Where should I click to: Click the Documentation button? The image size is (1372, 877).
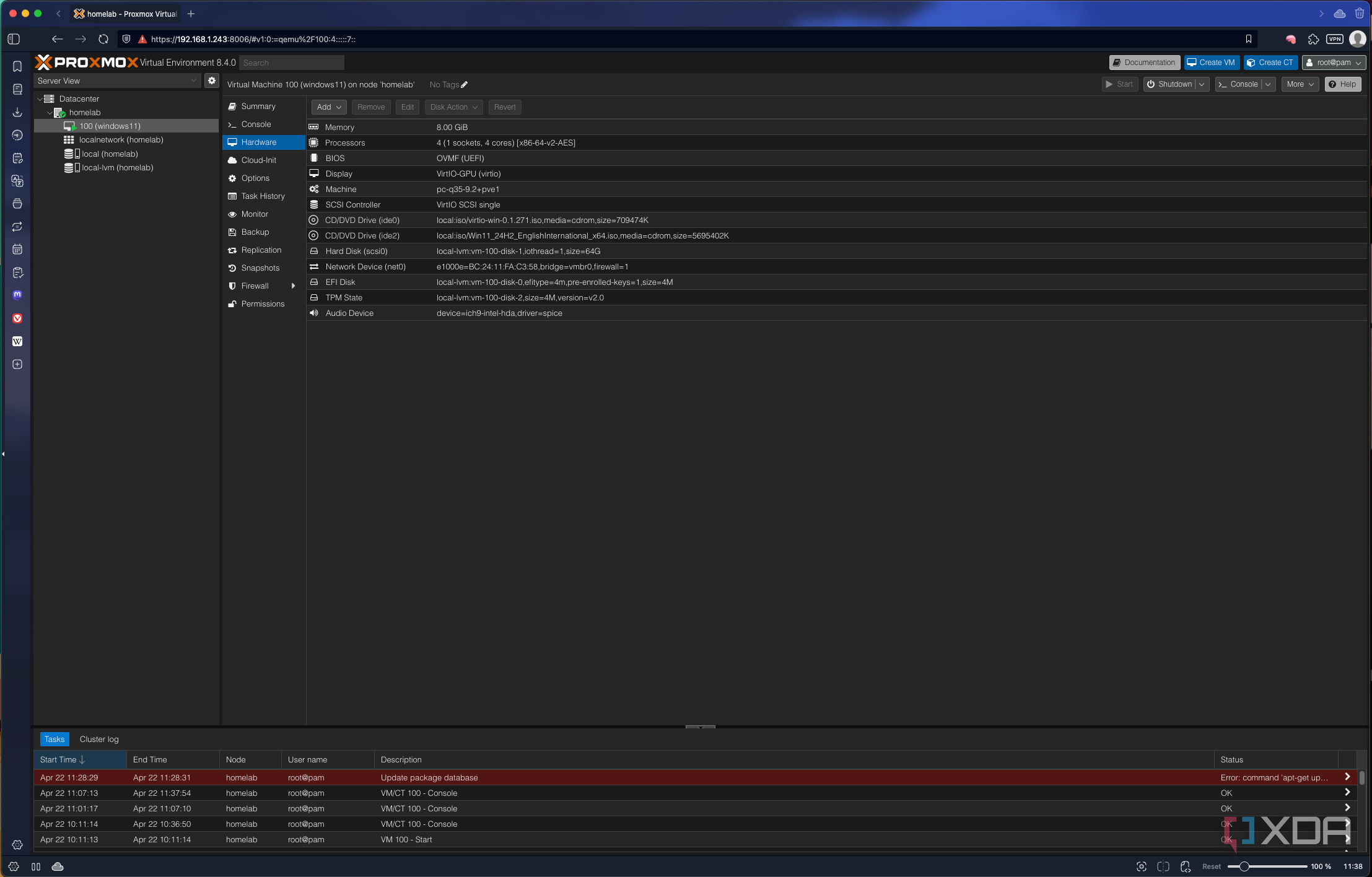(1143, 63)
